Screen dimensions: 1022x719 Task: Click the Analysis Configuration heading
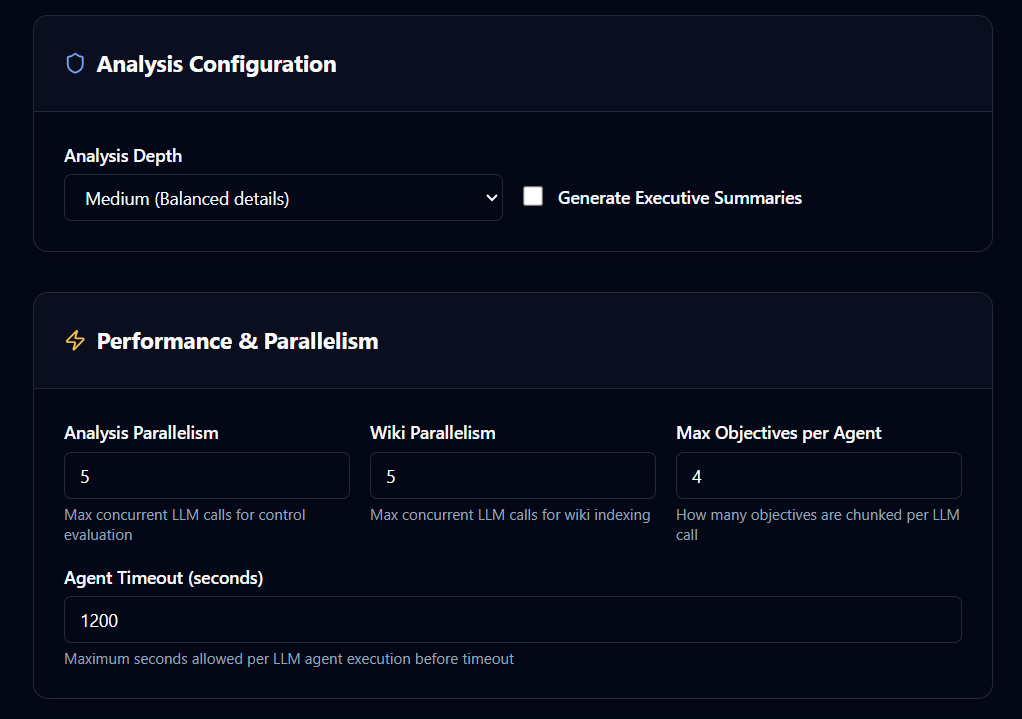(x=216, y=65)
